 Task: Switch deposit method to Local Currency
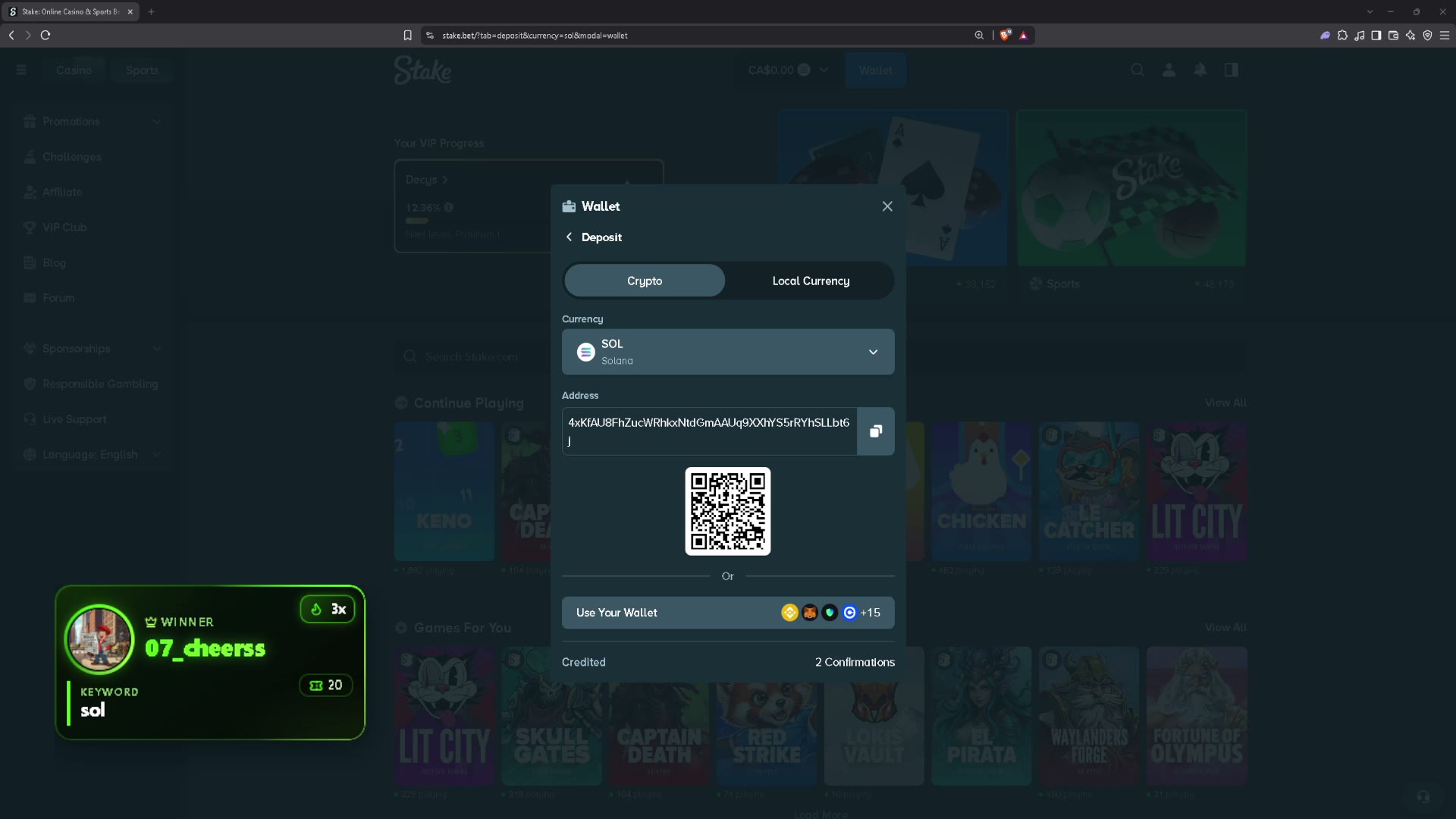tap(811, 281)
